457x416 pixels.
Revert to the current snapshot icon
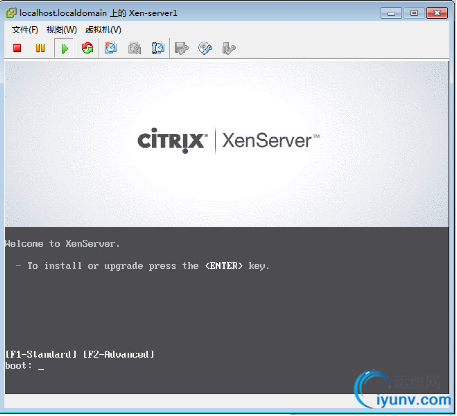[x=134, y=48]
